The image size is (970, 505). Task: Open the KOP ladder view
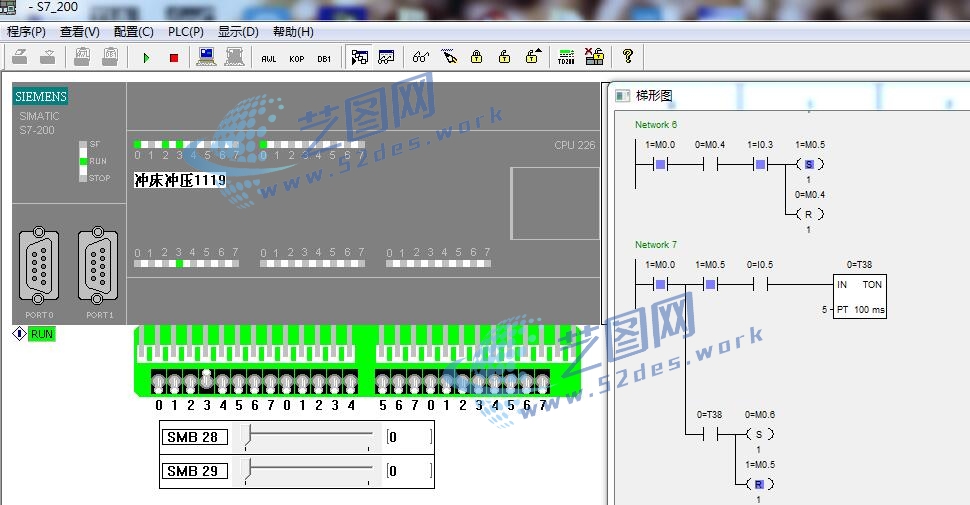[296, 59]
